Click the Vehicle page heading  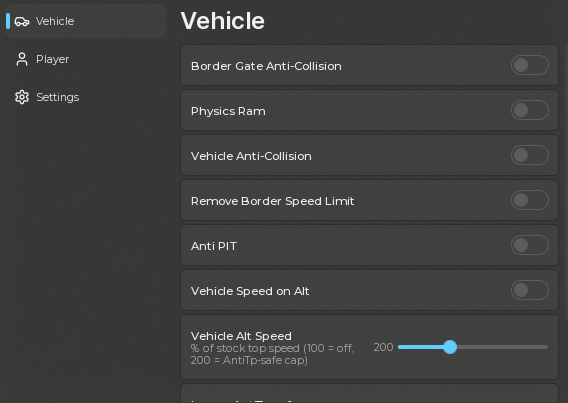click(x=222, y=21)
